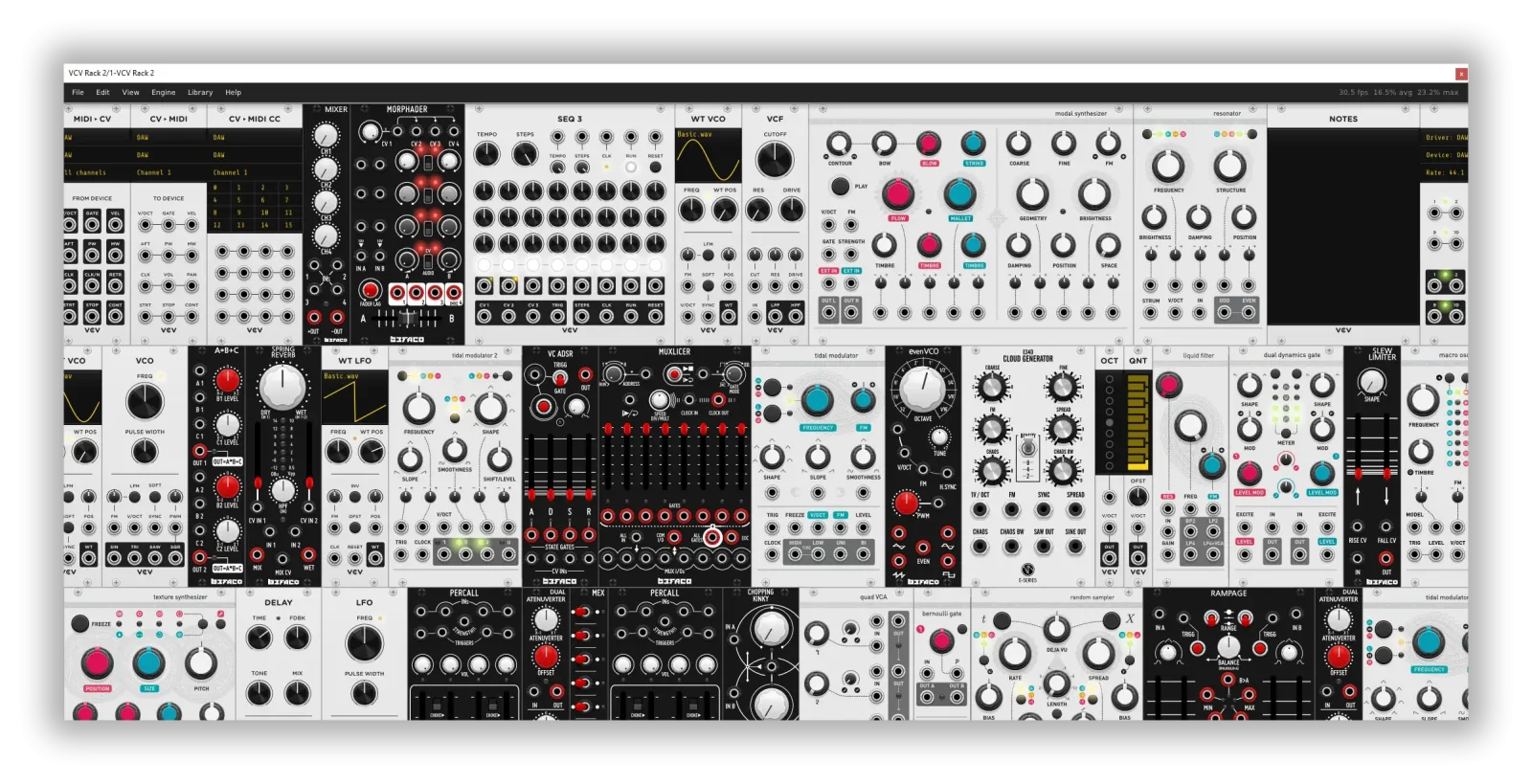This screenshot has width=1532, height=784.
Task: Click the modal synthesizer OUT R jack
Action: click(x=851, y=312)
